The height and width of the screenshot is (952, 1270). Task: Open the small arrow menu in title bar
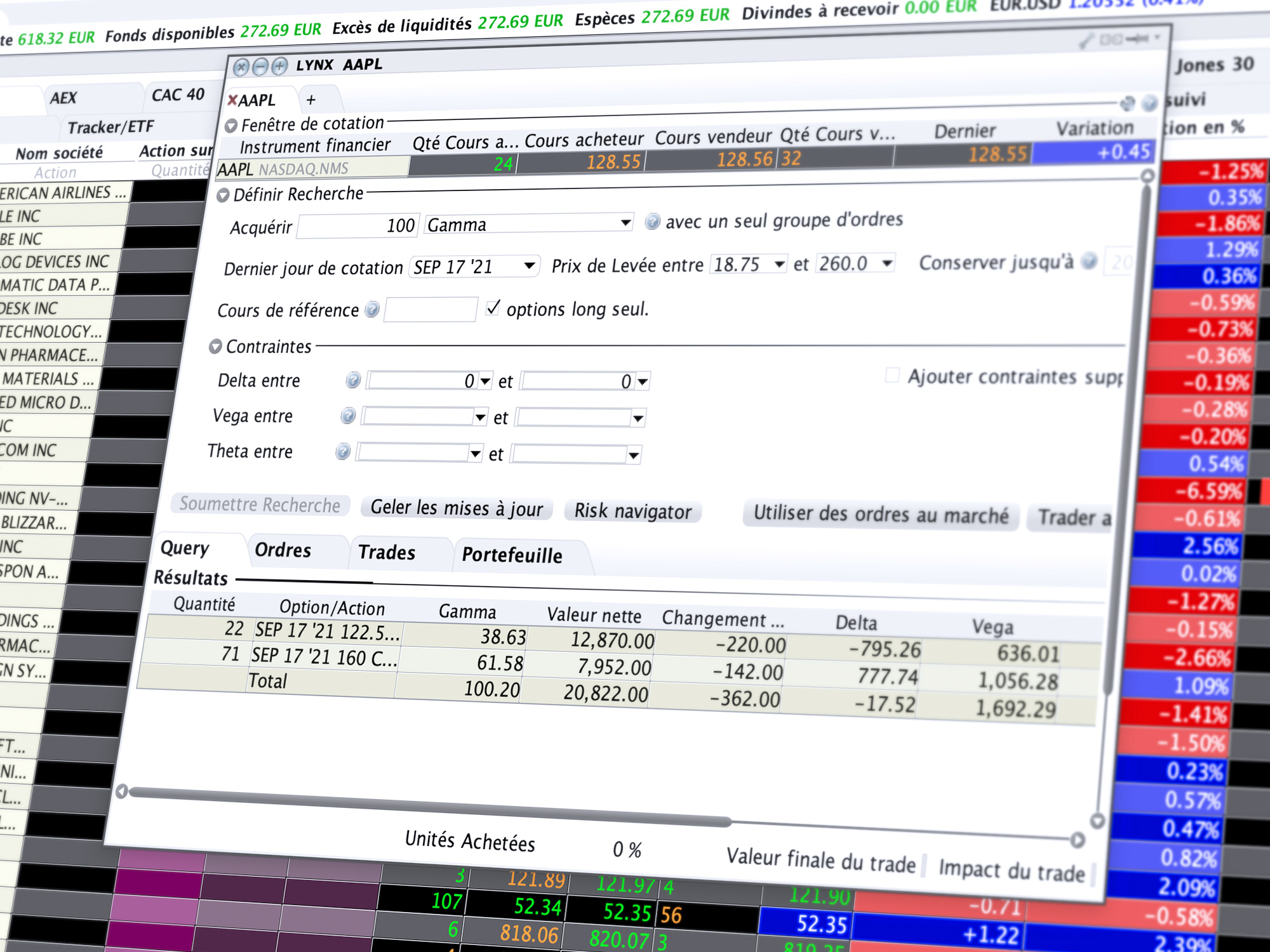[1158, 38]
